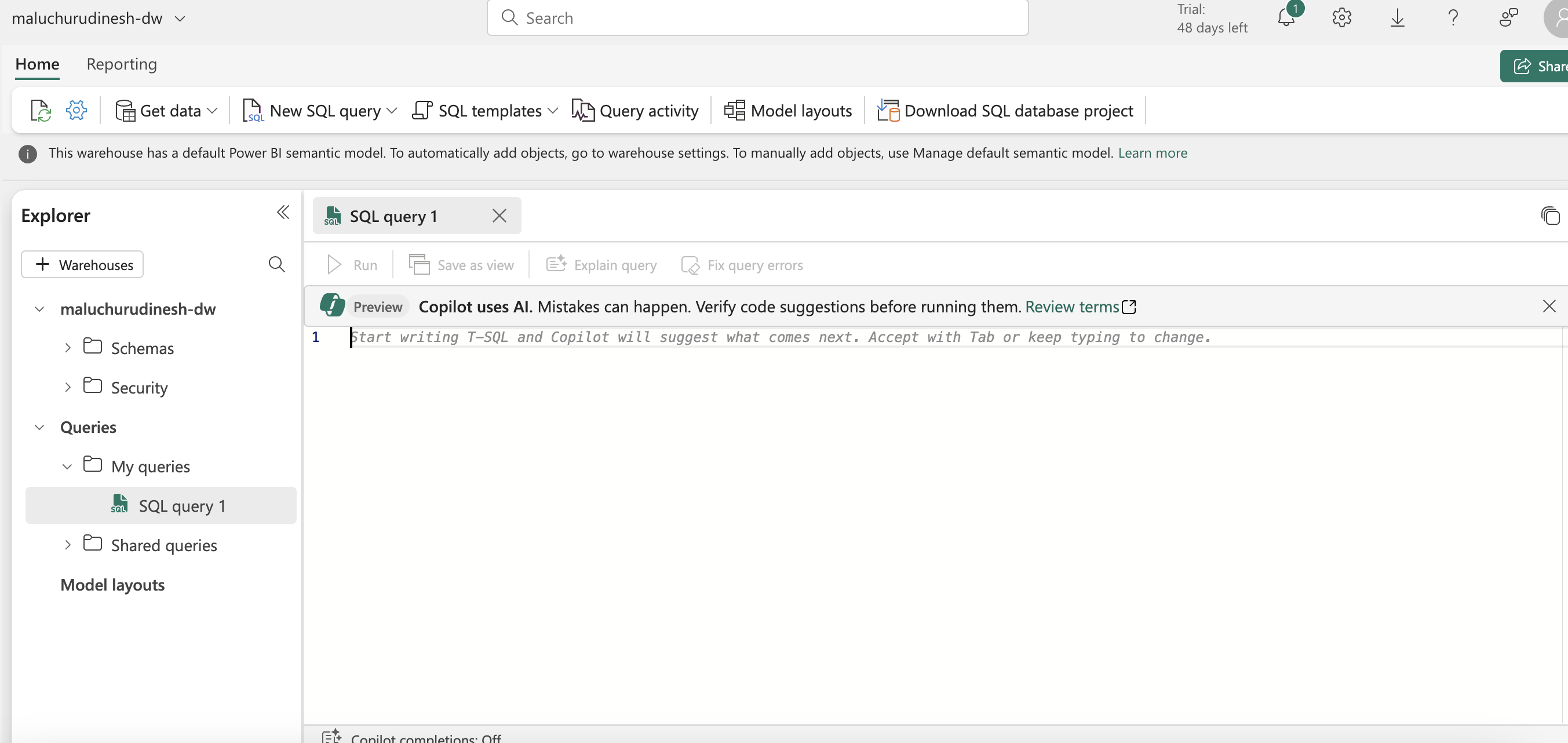The image size is (1568, 743).
Task: Click the tab layout icon at editor right
Action: [x=1551, y=216]
